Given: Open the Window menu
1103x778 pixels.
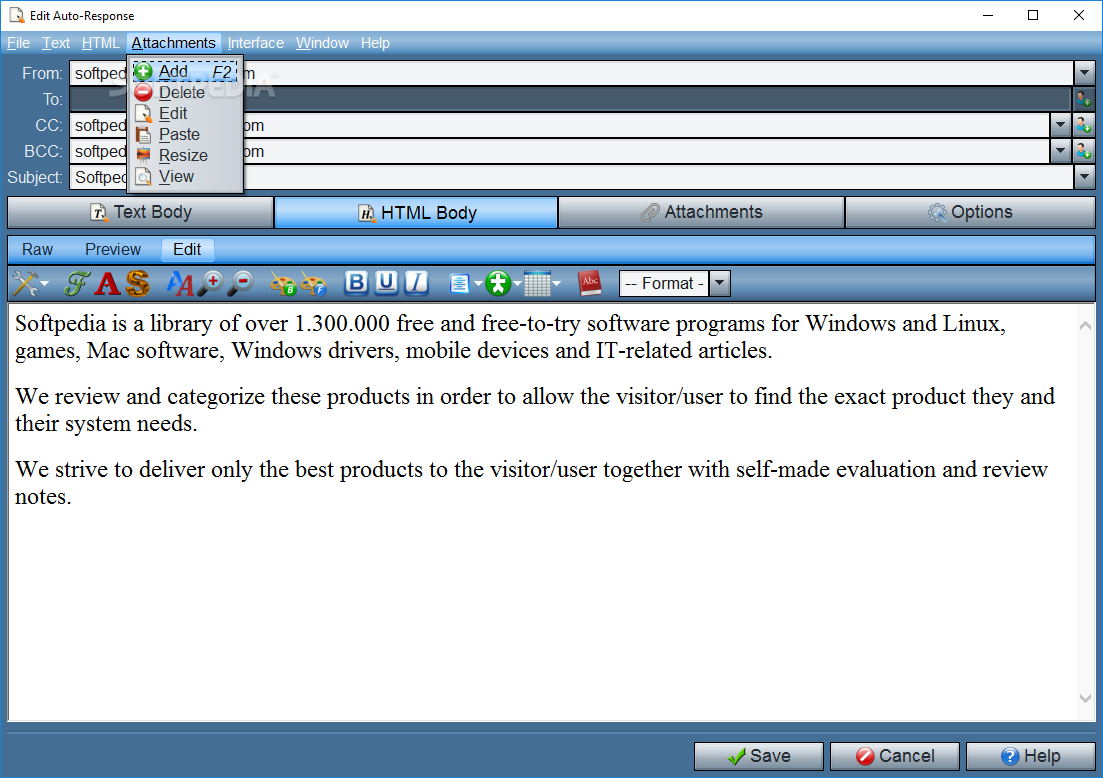Looking at the screenshot, I should coord(322,43).
